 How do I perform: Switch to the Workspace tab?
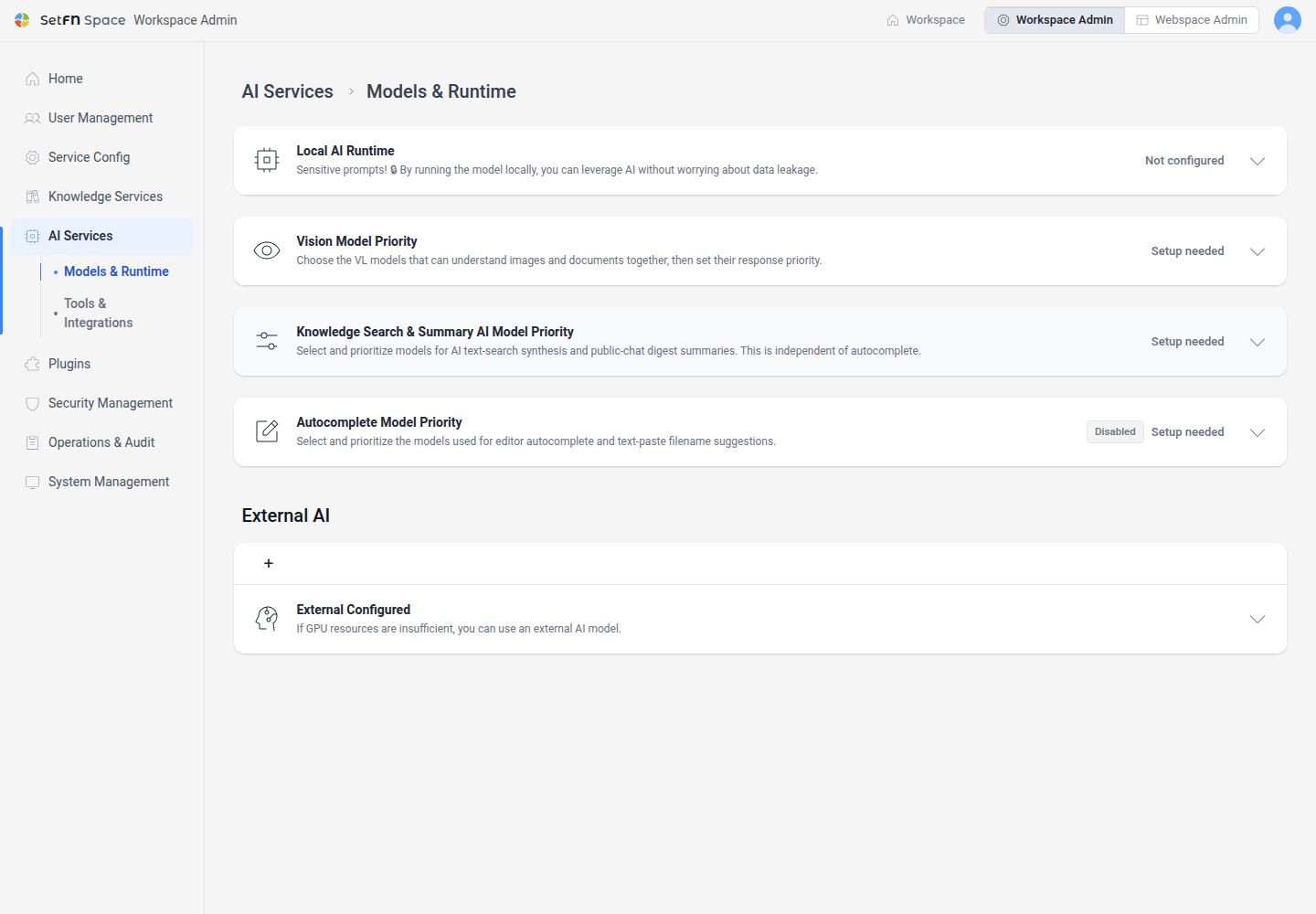click(926, 20)
